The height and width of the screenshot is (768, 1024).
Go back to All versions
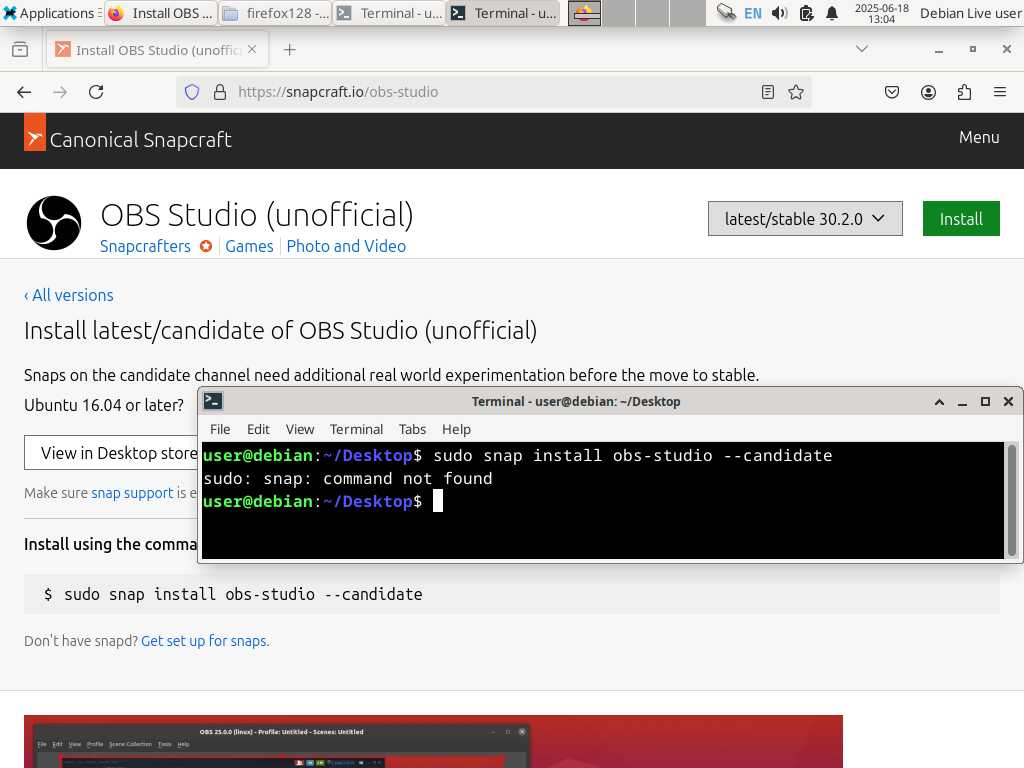[x=69, y=295]
